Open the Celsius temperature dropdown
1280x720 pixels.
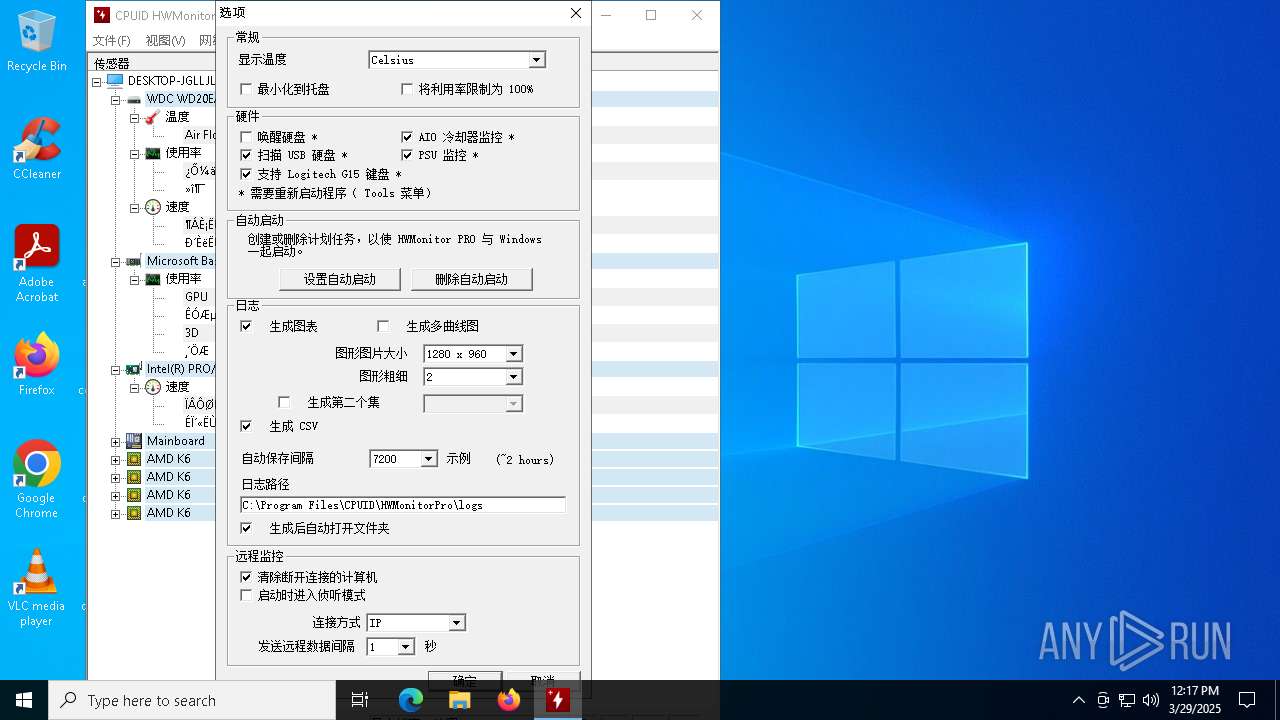point(536,60)
